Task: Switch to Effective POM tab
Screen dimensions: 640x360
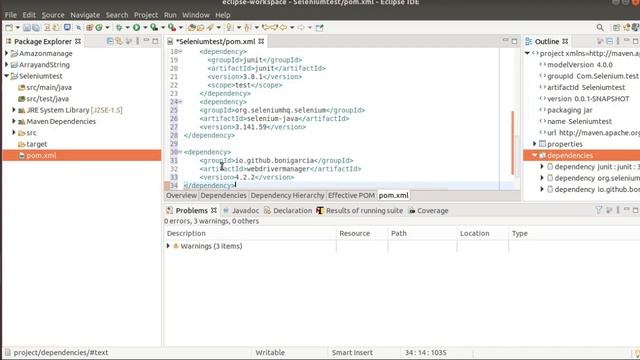Action: coord(351,196)
